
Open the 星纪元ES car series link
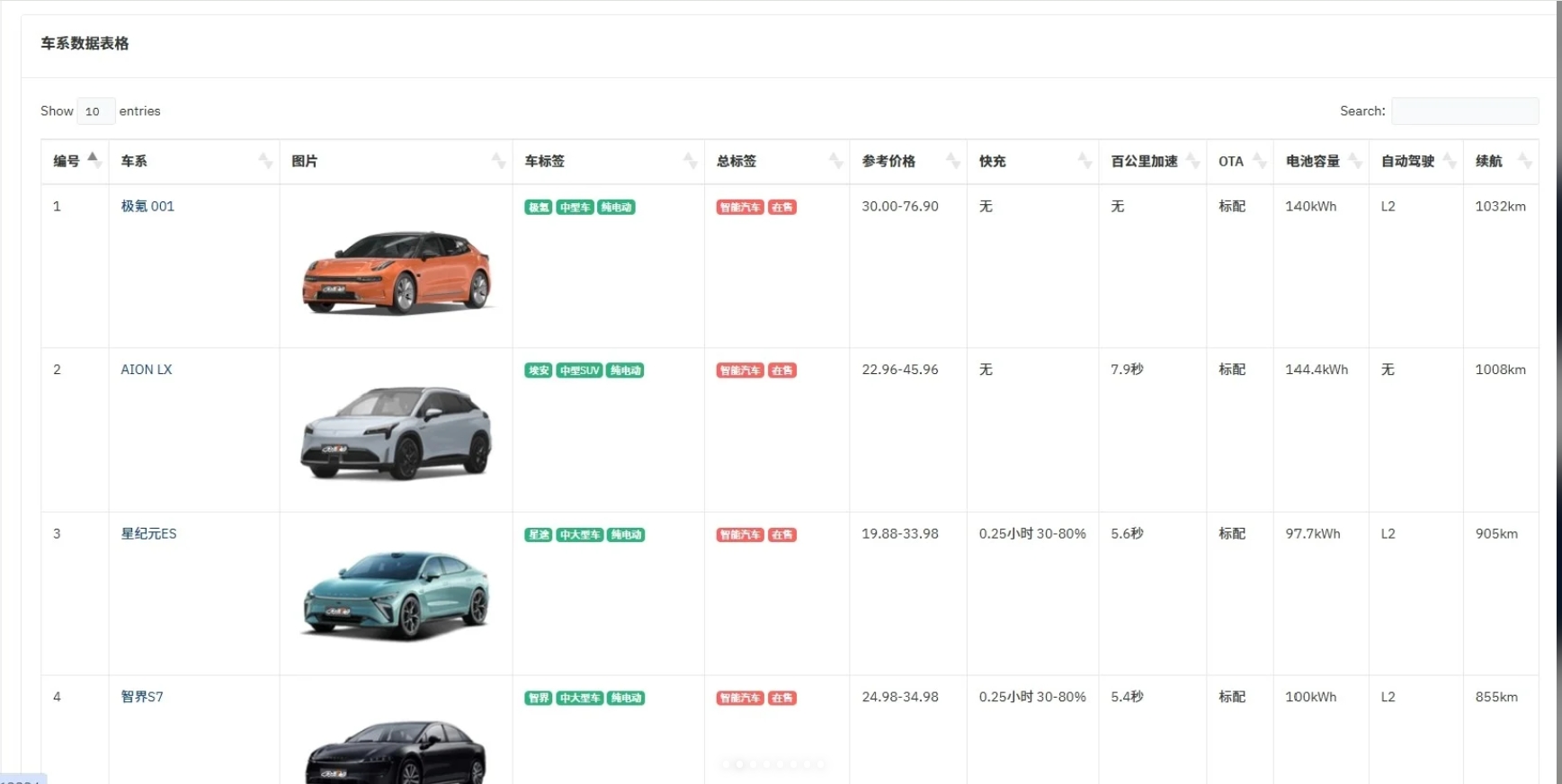tap(148, 534)
